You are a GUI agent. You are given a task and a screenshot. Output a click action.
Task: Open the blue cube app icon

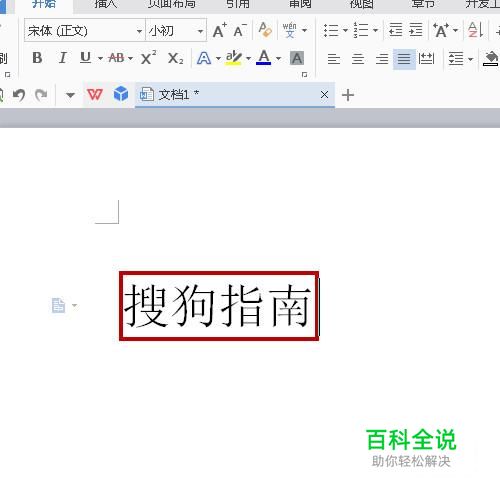click(x=121, y=94)
